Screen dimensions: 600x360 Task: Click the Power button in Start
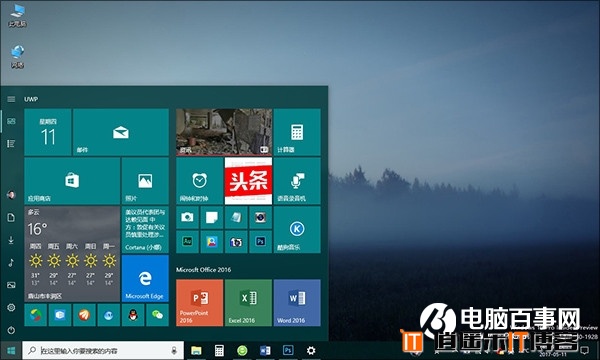11,330
